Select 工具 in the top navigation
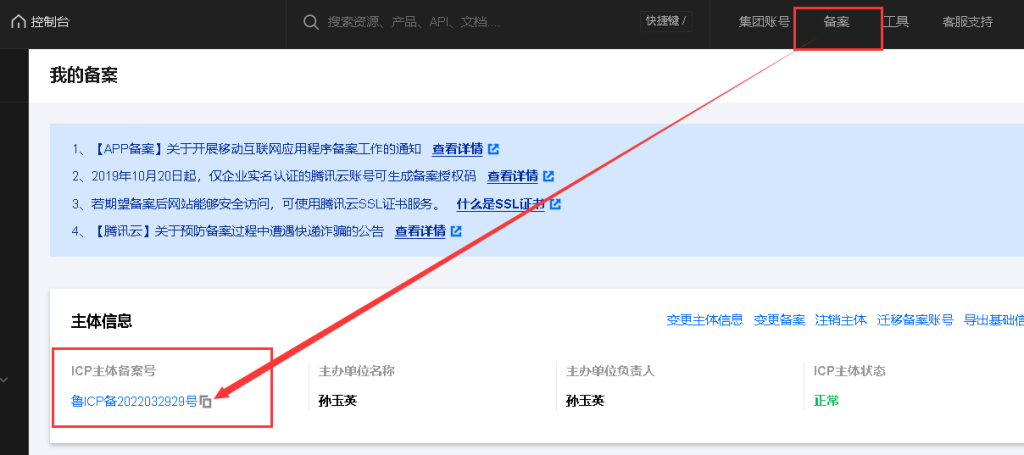1024x455 pixels. tap(895, 22)
